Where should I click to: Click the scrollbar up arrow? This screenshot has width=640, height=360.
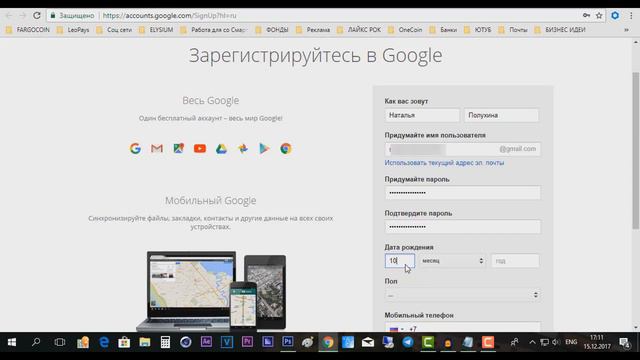tap(636, 42)
